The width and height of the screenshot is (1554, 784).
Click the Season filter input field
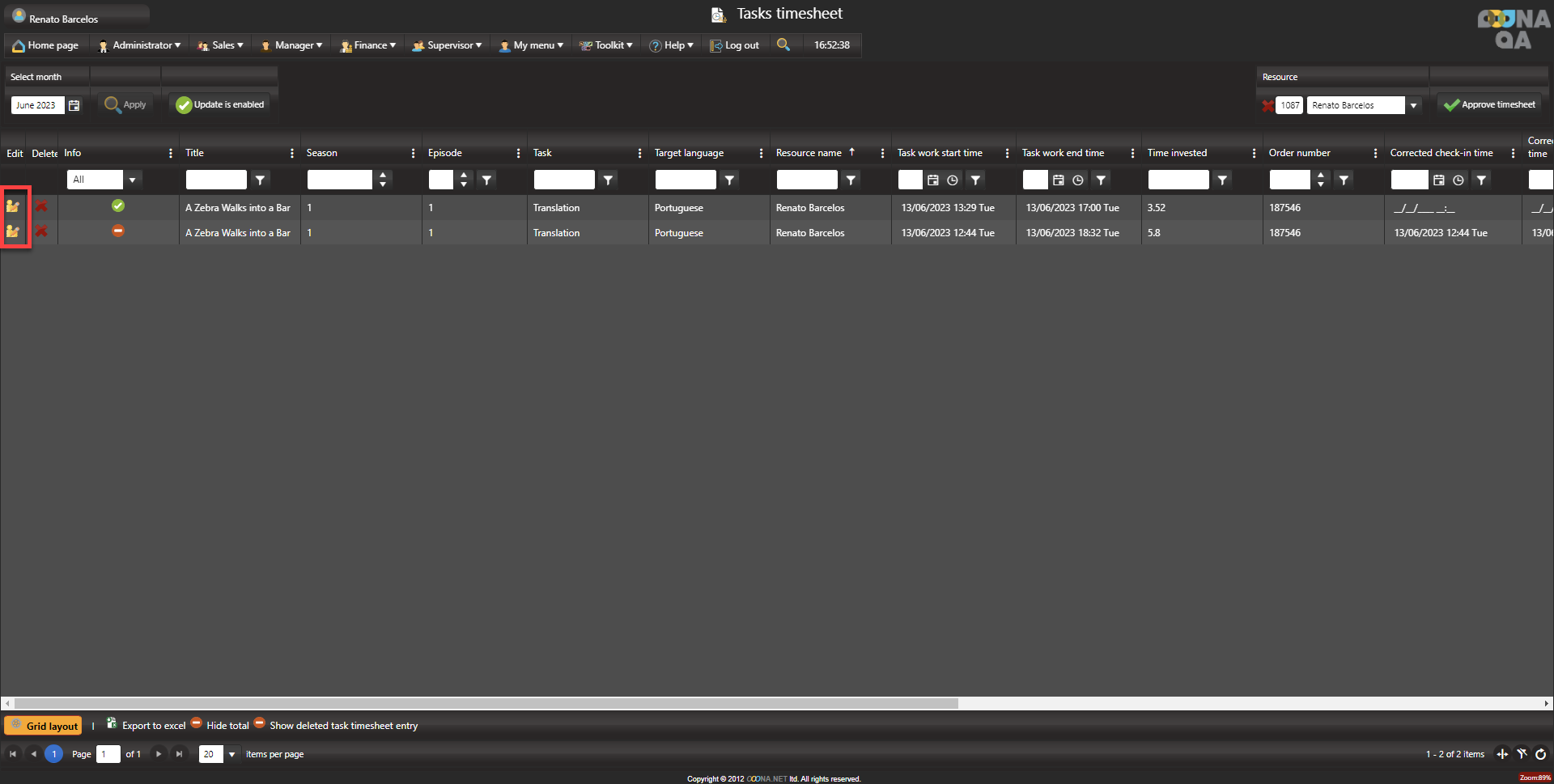point(339,180)
